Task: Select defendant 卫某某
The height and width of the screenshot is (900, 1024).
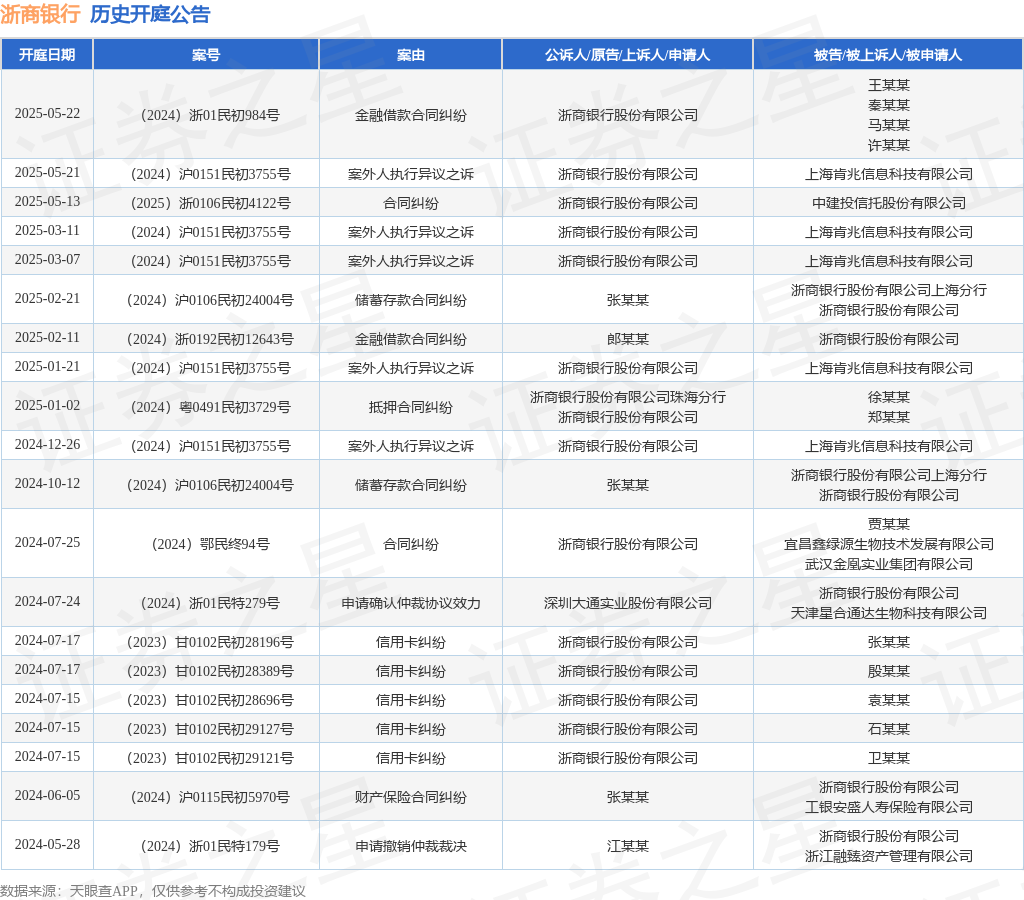Action: coord(888,758)
